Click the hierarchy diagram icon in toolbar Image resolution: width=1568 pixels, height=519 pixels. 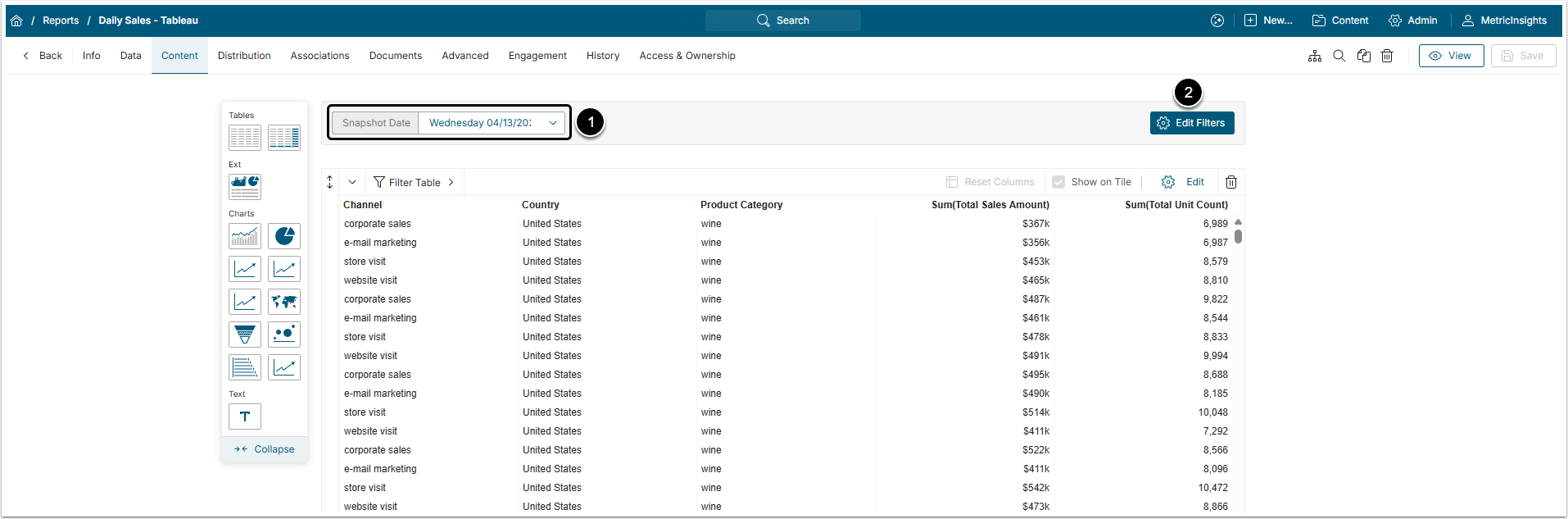[x=1315, y=56]
